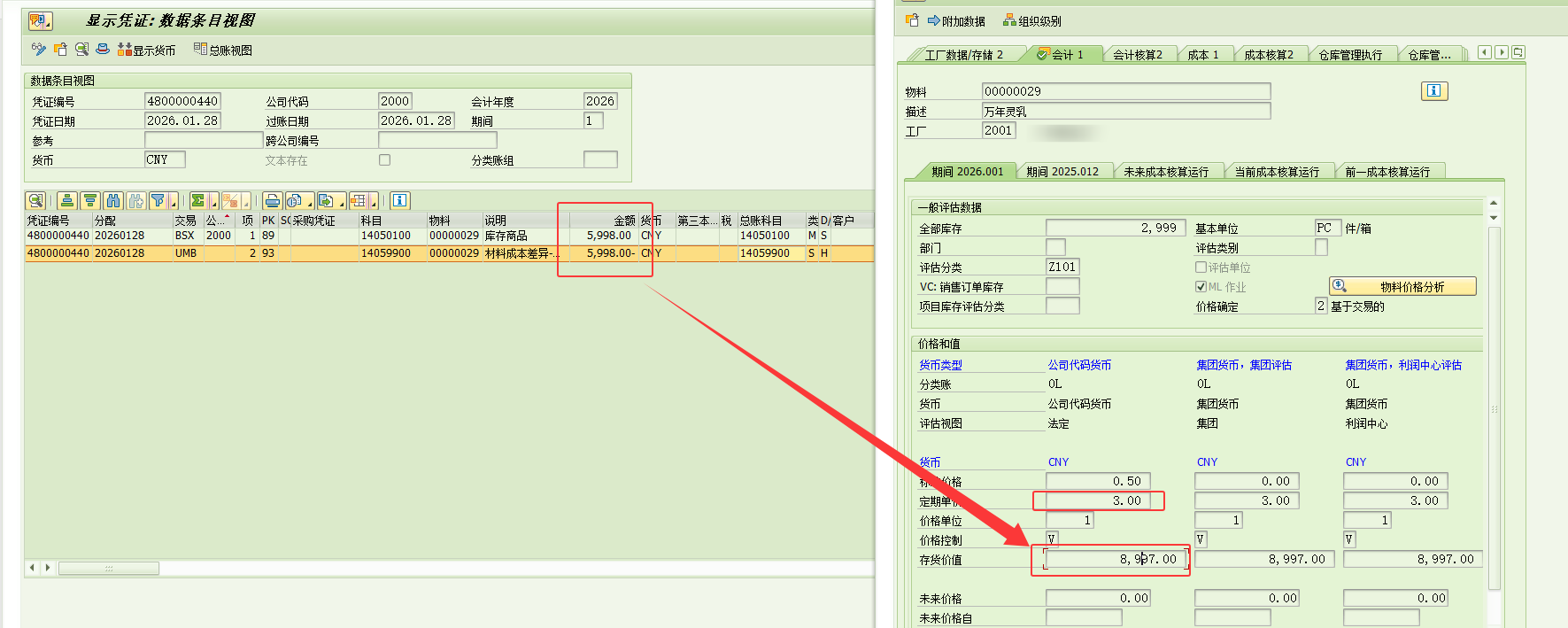
Task: Click the sort ascending icon in grid toolbar
Action: click(66, 201)
